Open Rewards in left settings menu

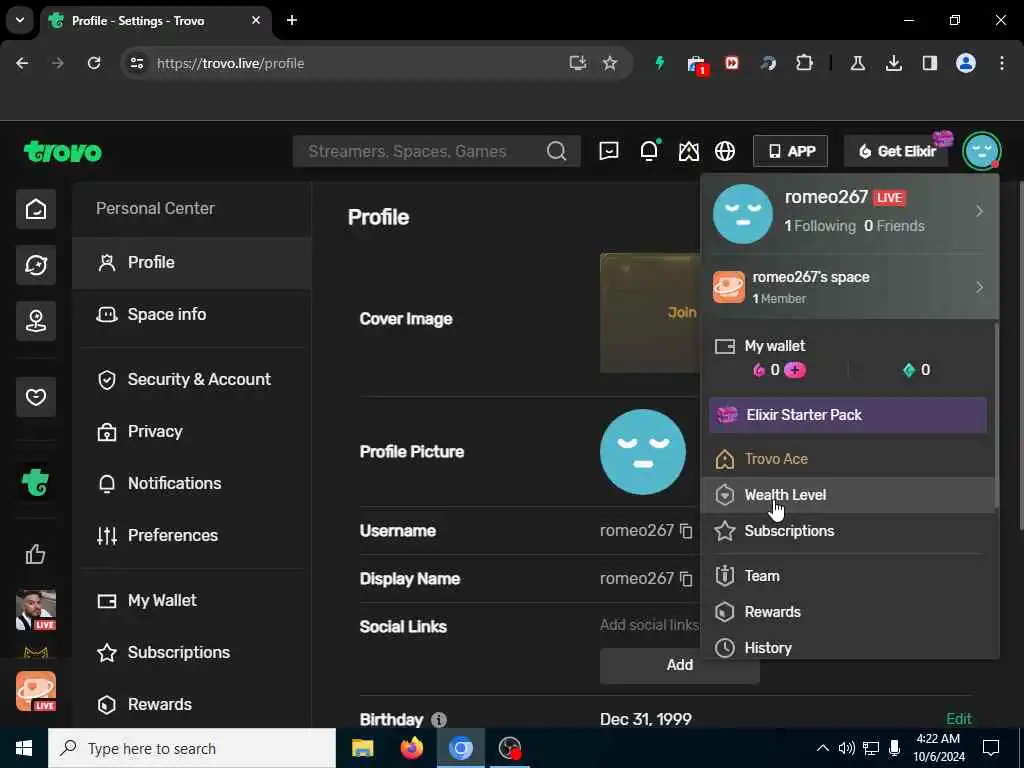[191, 705]
